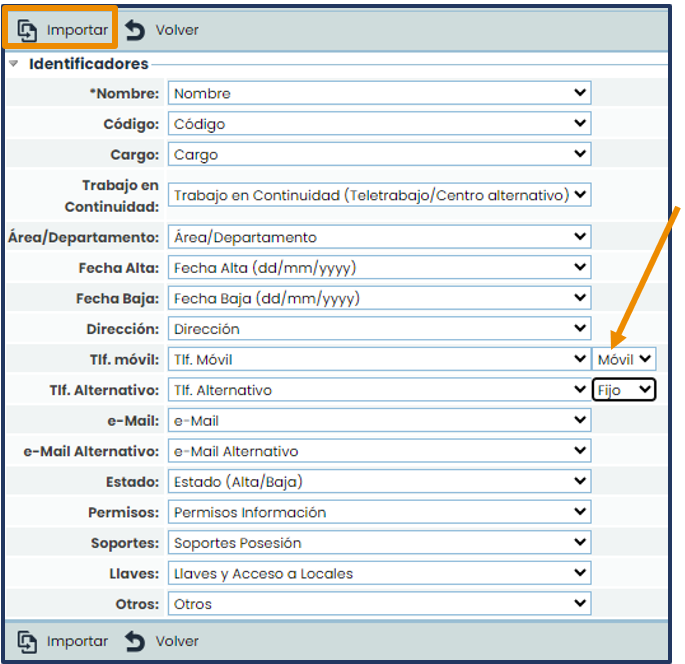Select the Área/Departamento dropdown
This screenshot has height=664, width=685.
[379, 237]
